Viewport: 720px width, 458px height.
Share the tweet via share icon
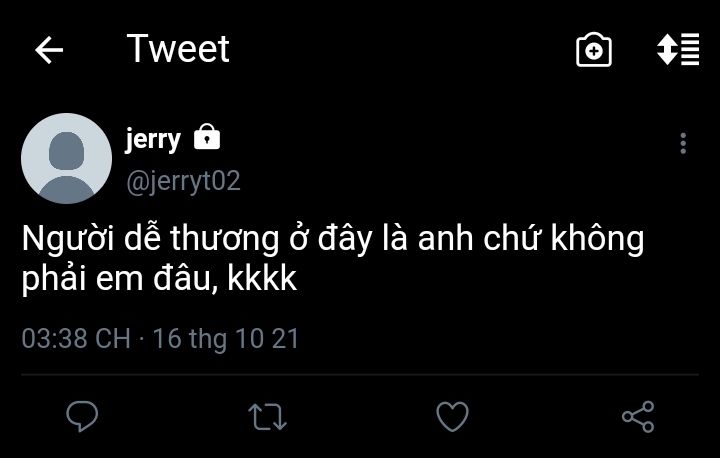(x=638, y=415)
